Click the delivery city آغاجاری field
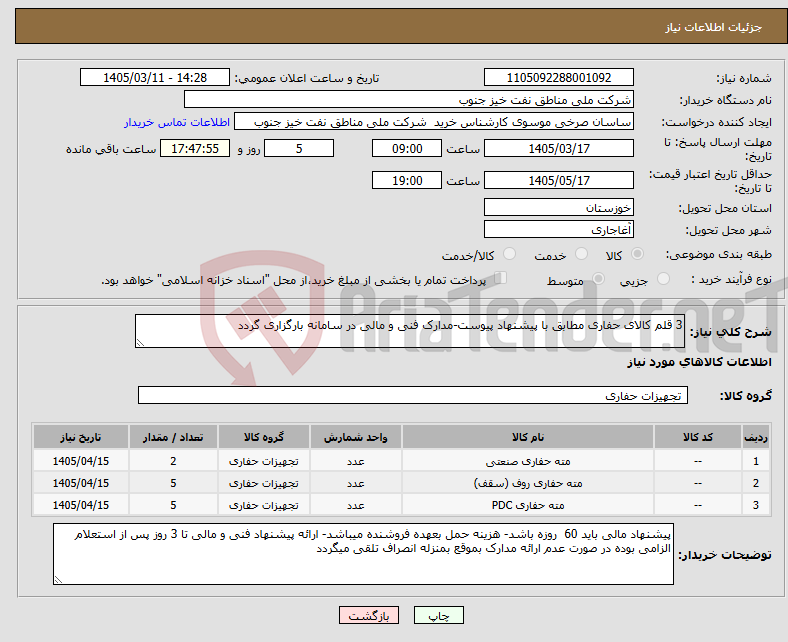 (x=559, y=229)
